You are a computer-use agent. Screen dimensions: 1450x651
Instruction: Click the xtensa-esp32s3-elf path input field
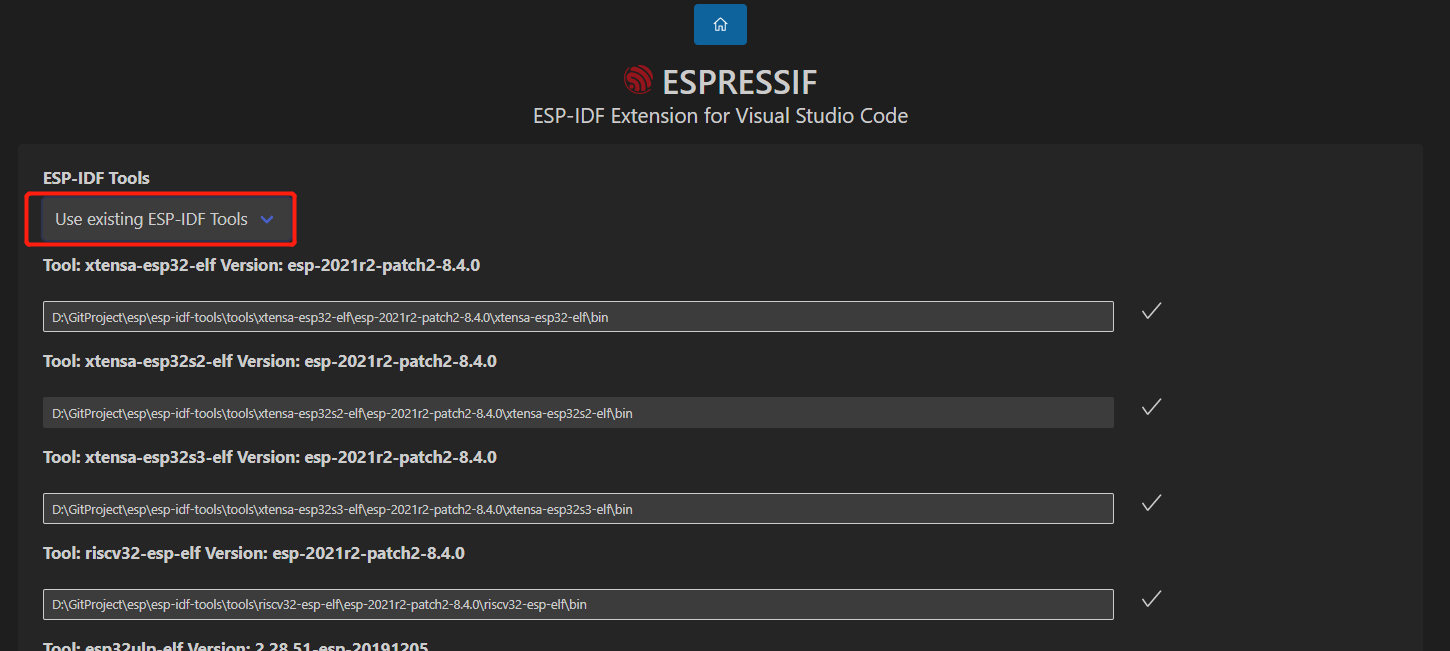tap(577, 508)
